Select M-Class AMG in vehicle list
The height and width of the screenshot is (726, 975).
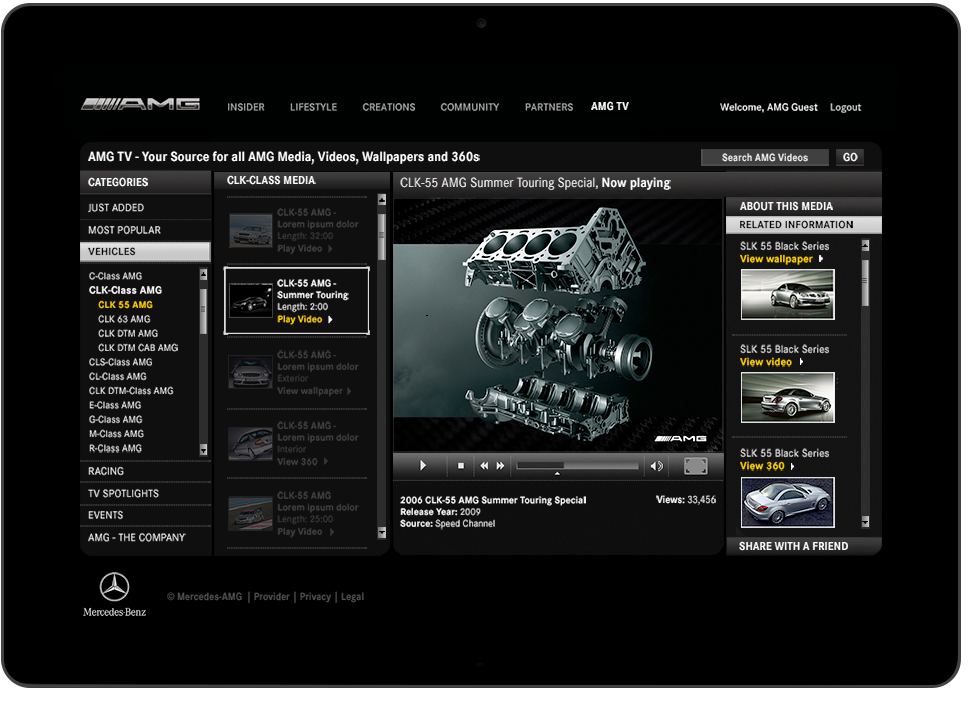[116, 434]
